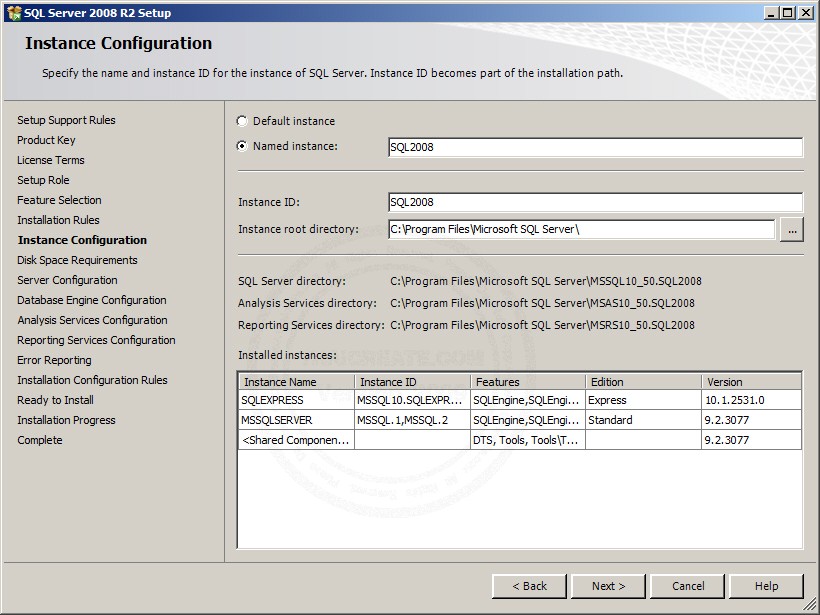This screenshot has height=615, width=820.
Task: Click the SQL Server Setup title bar icon
Action: (x=14, y=13)
